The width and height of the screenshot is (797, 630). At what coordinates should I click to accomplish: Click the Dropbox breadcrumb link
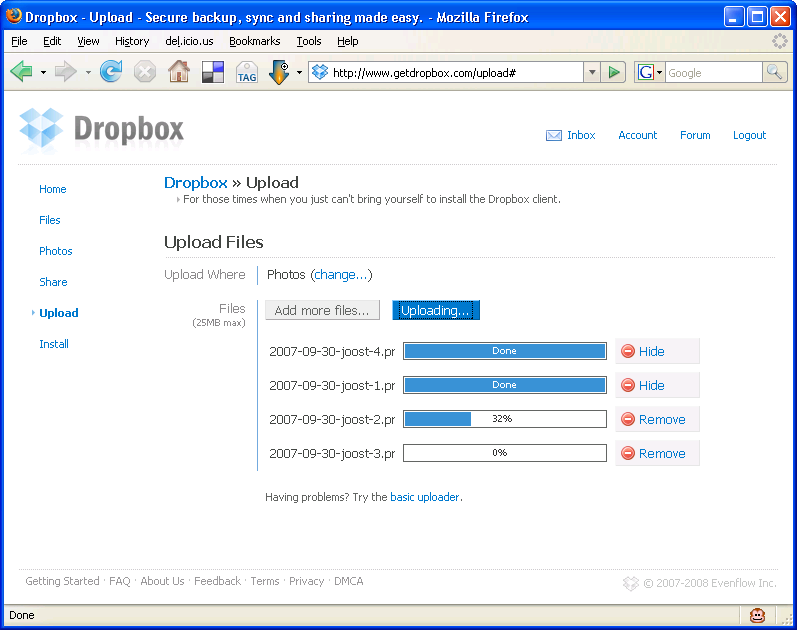pyautogui.click(x=196, y=183)
